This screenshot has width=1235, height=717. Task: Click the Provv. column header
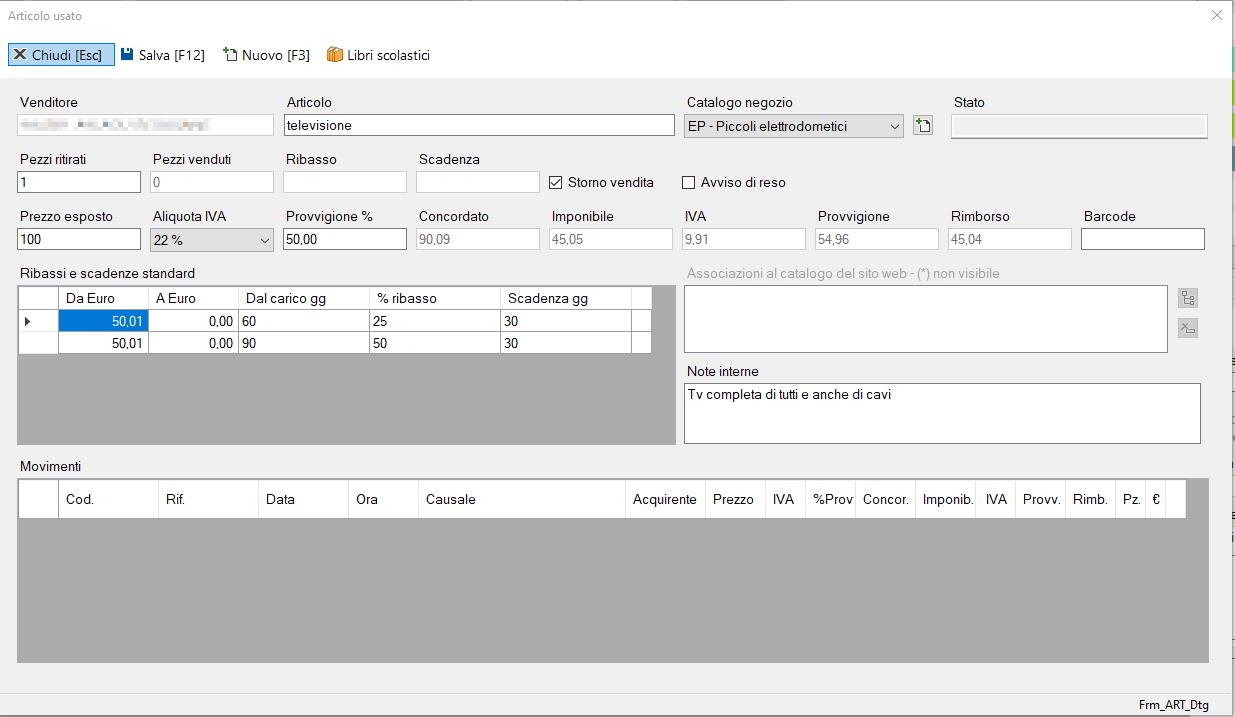click(x=1041, y=499)
